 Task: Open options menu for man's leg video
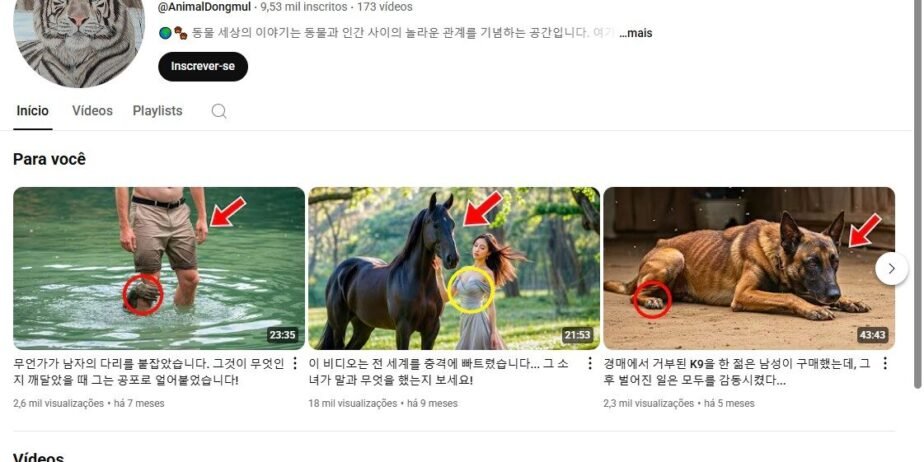[295, 364]
